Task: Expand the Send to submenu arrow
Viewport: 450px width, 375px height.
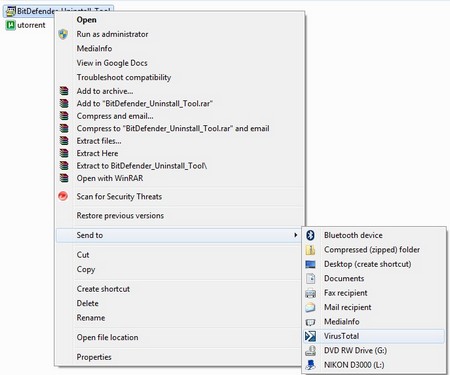Action: tap(295, 235)
